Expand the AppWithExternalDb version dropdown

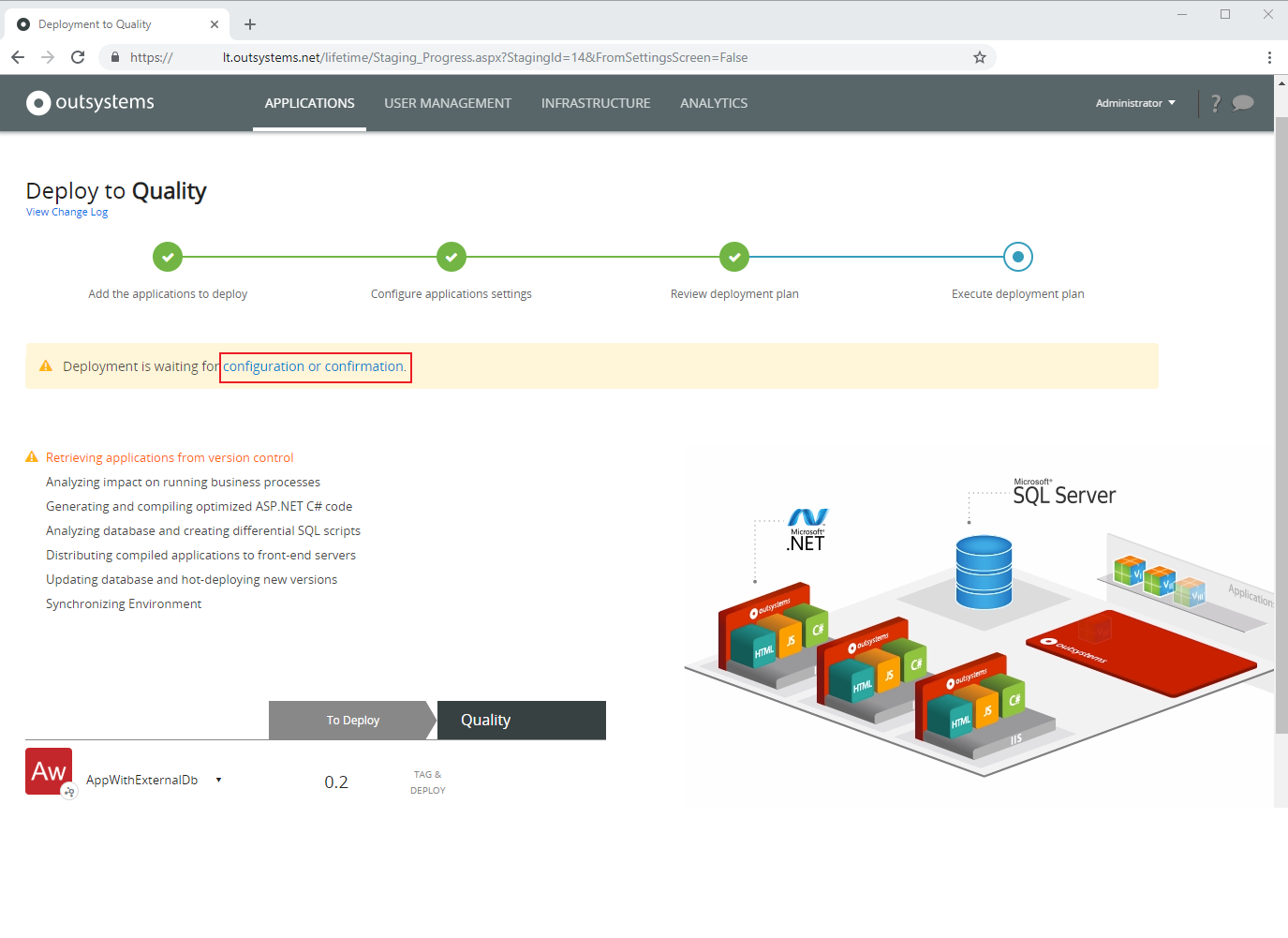218,779
